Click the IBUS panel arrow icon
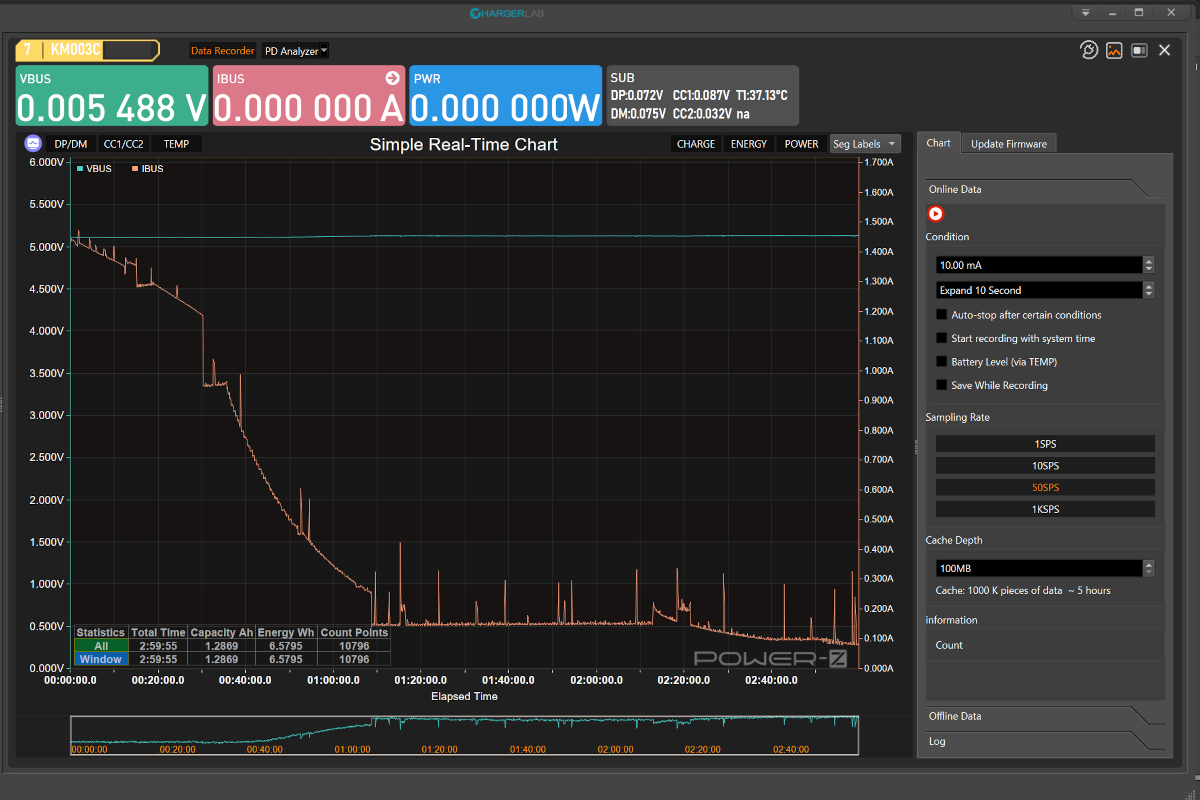 pos(392,78)
